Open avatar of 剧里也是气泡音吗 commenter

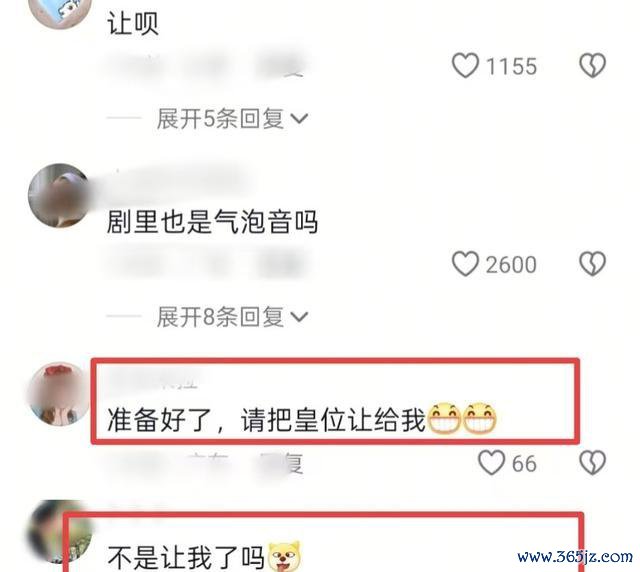(x=60, y=195)
